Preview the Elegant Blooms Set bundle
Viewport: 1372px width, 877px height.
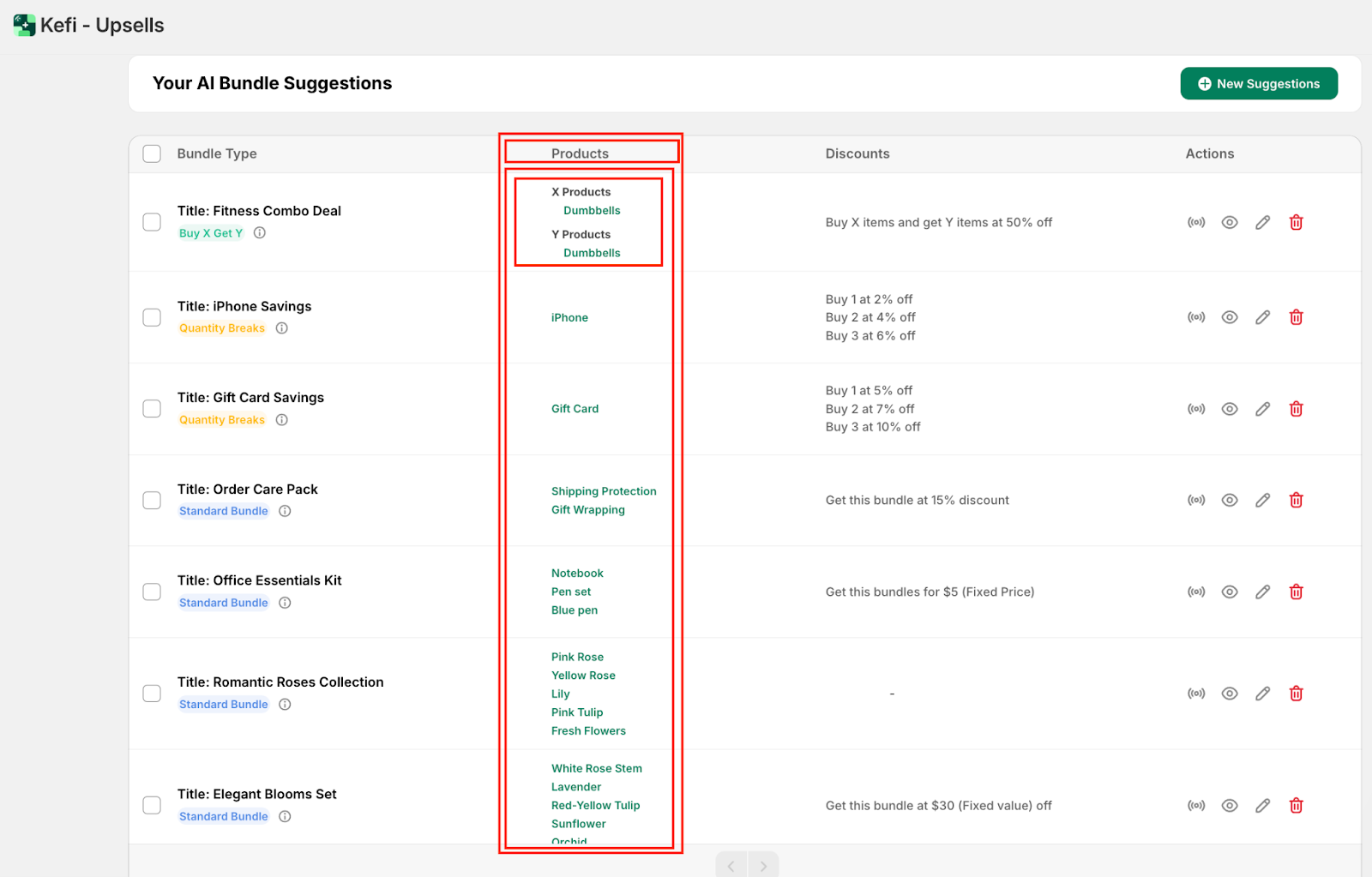pyautogui.click(x=1229, y=806)
